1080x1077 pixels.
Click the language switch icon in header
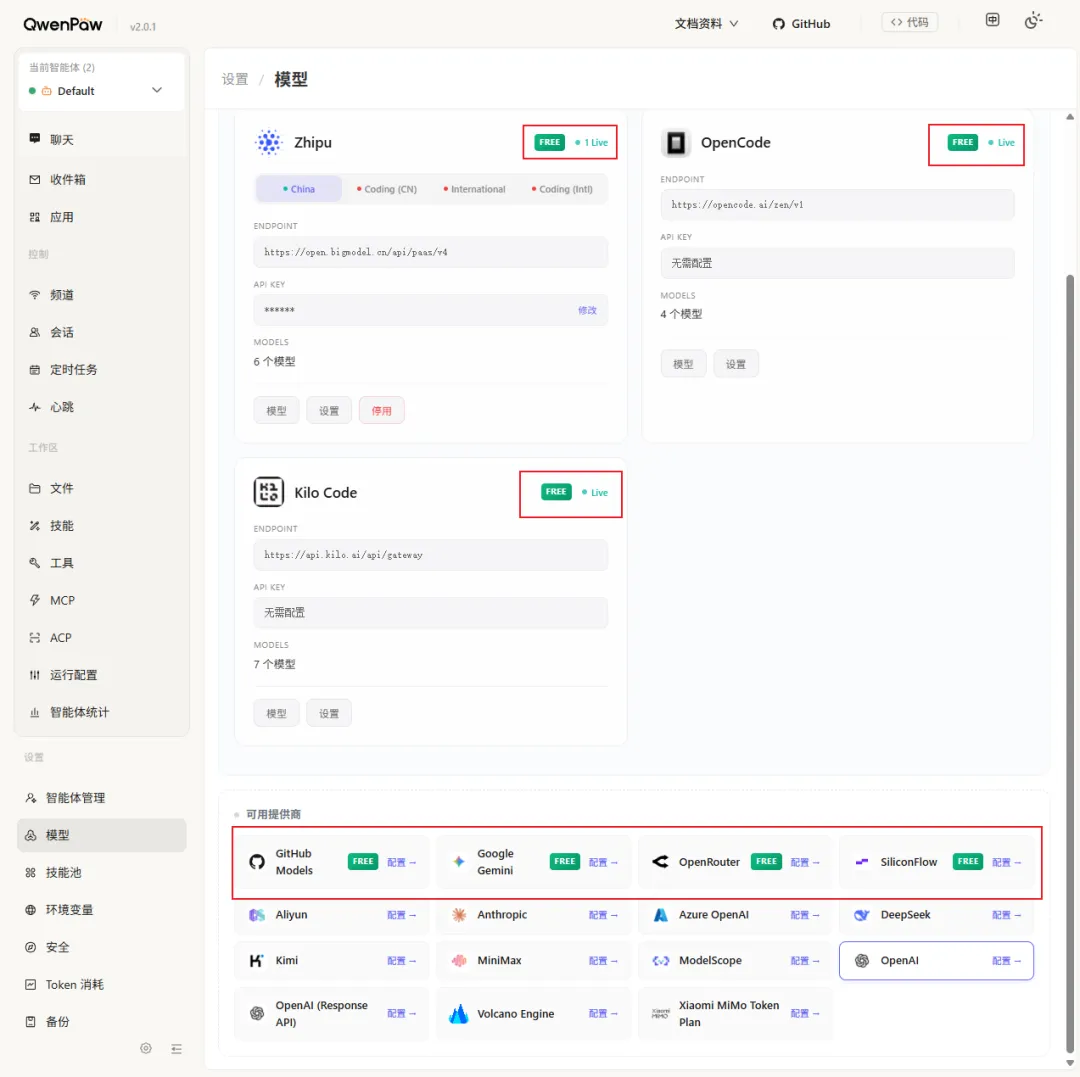992,20
